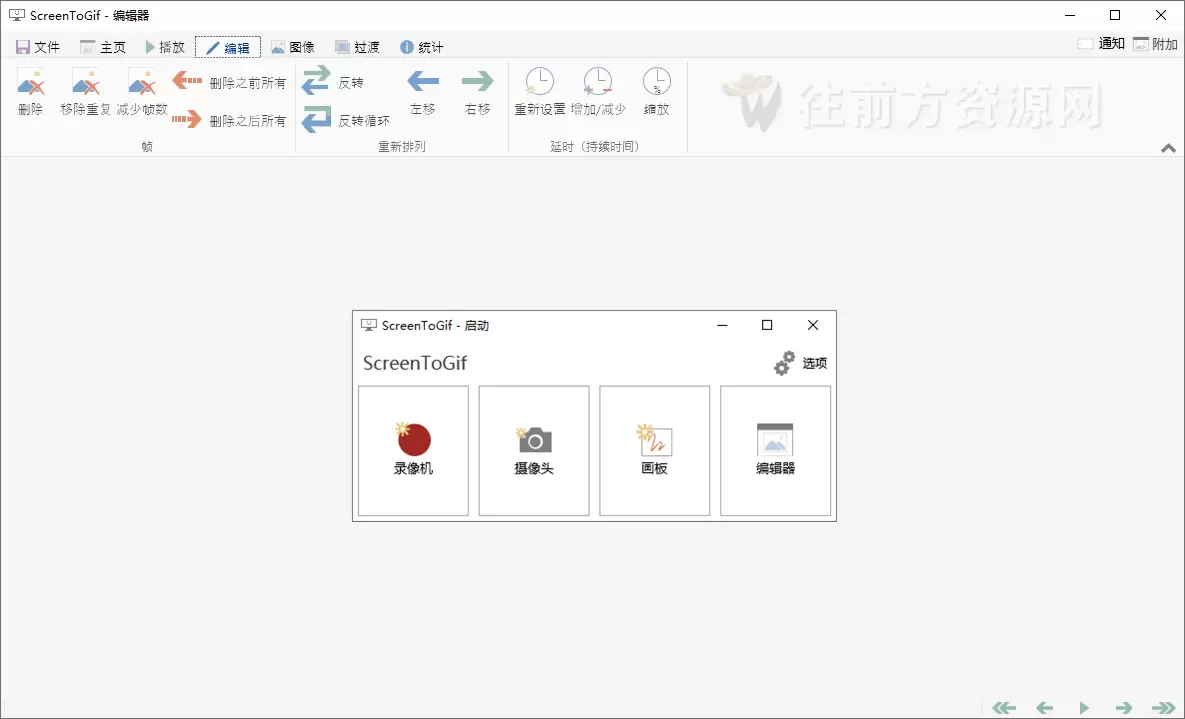1185x719 pixels.
Task: Open the 过渡 tab
Action: tap(357, 48)
